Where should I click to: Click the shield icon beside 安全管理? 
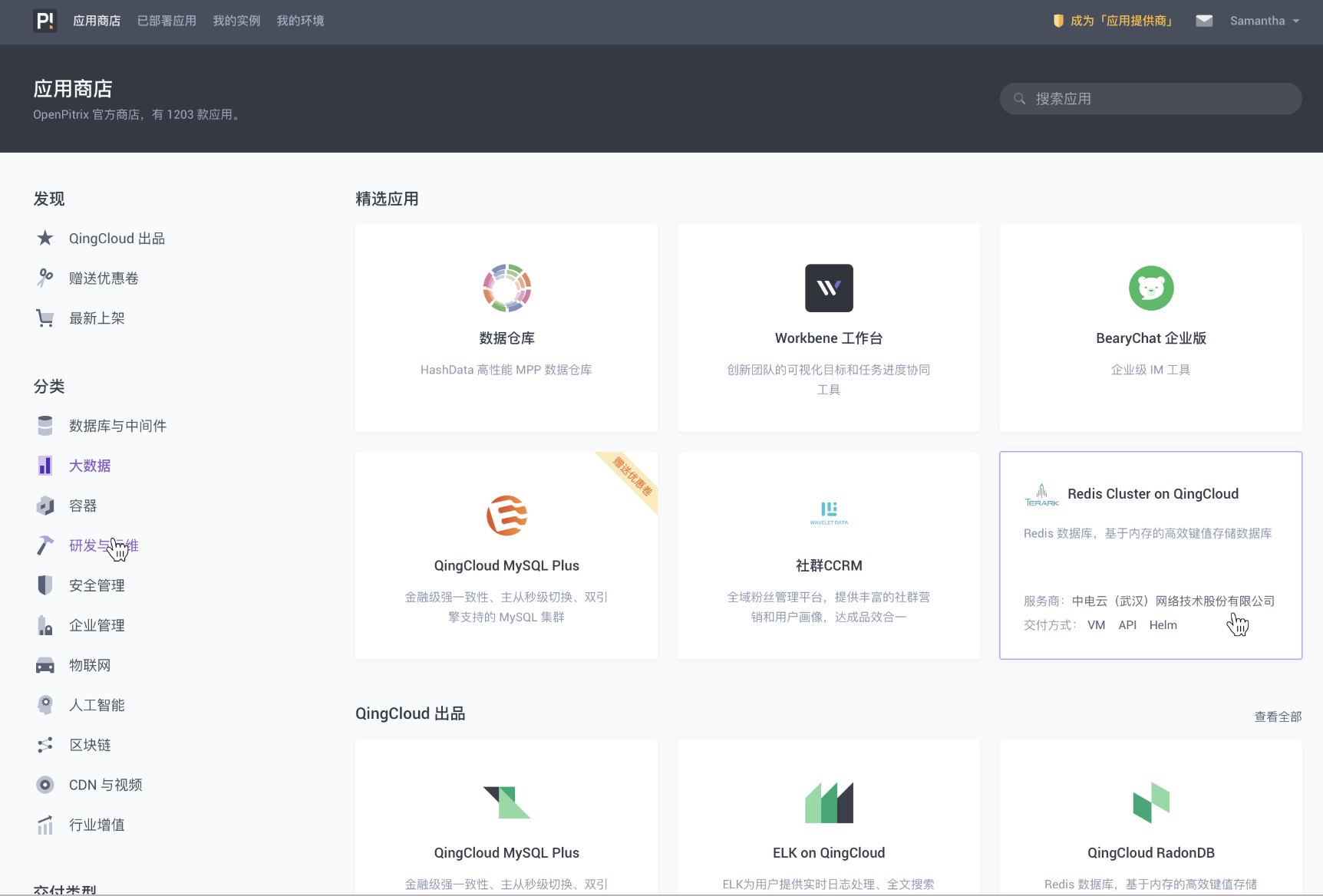[45, 585]
